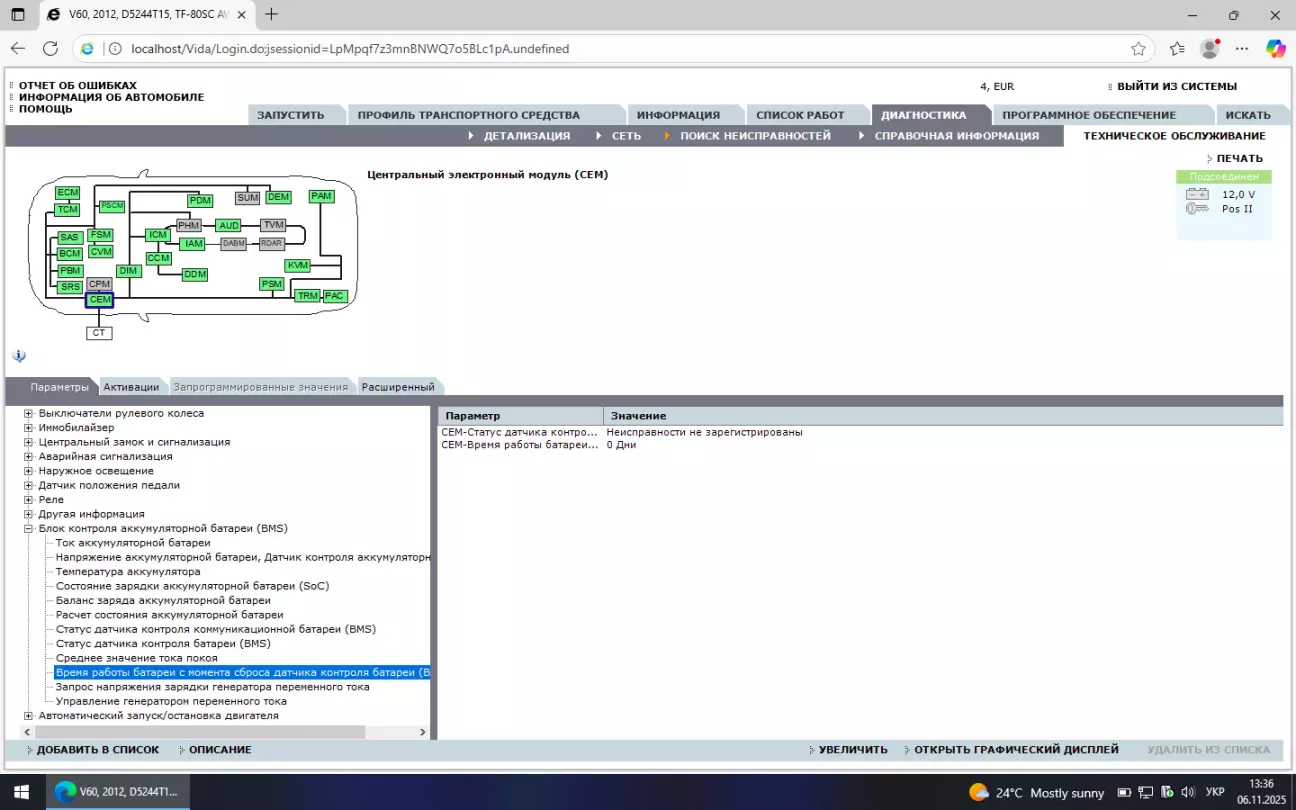Open the ПРОГРАММНОЕ ОБЕСПЕЧЕНИЕ main tab
This screenshot has width=1296, height=810.
point(1088,115)
